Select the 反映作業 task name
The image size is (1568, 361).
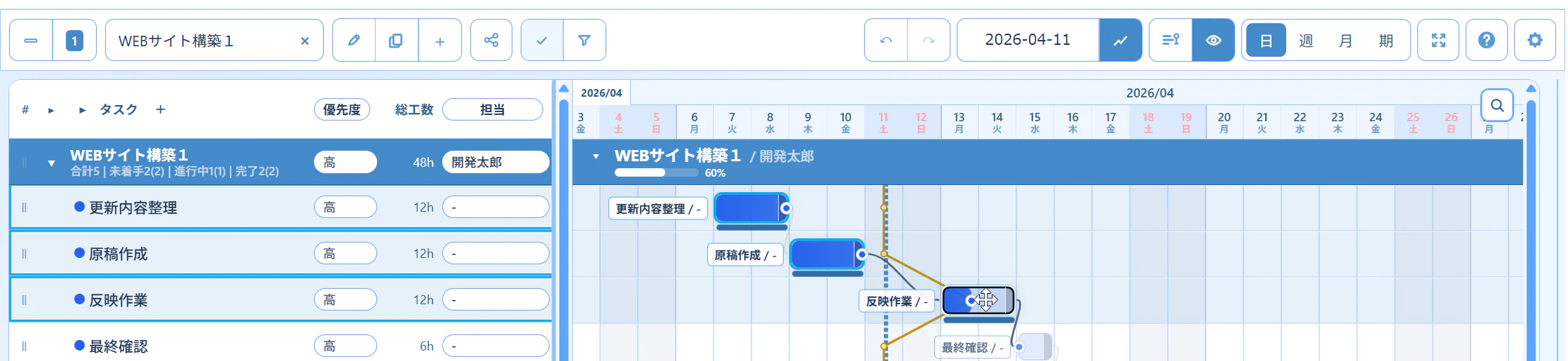click(118, 300)
